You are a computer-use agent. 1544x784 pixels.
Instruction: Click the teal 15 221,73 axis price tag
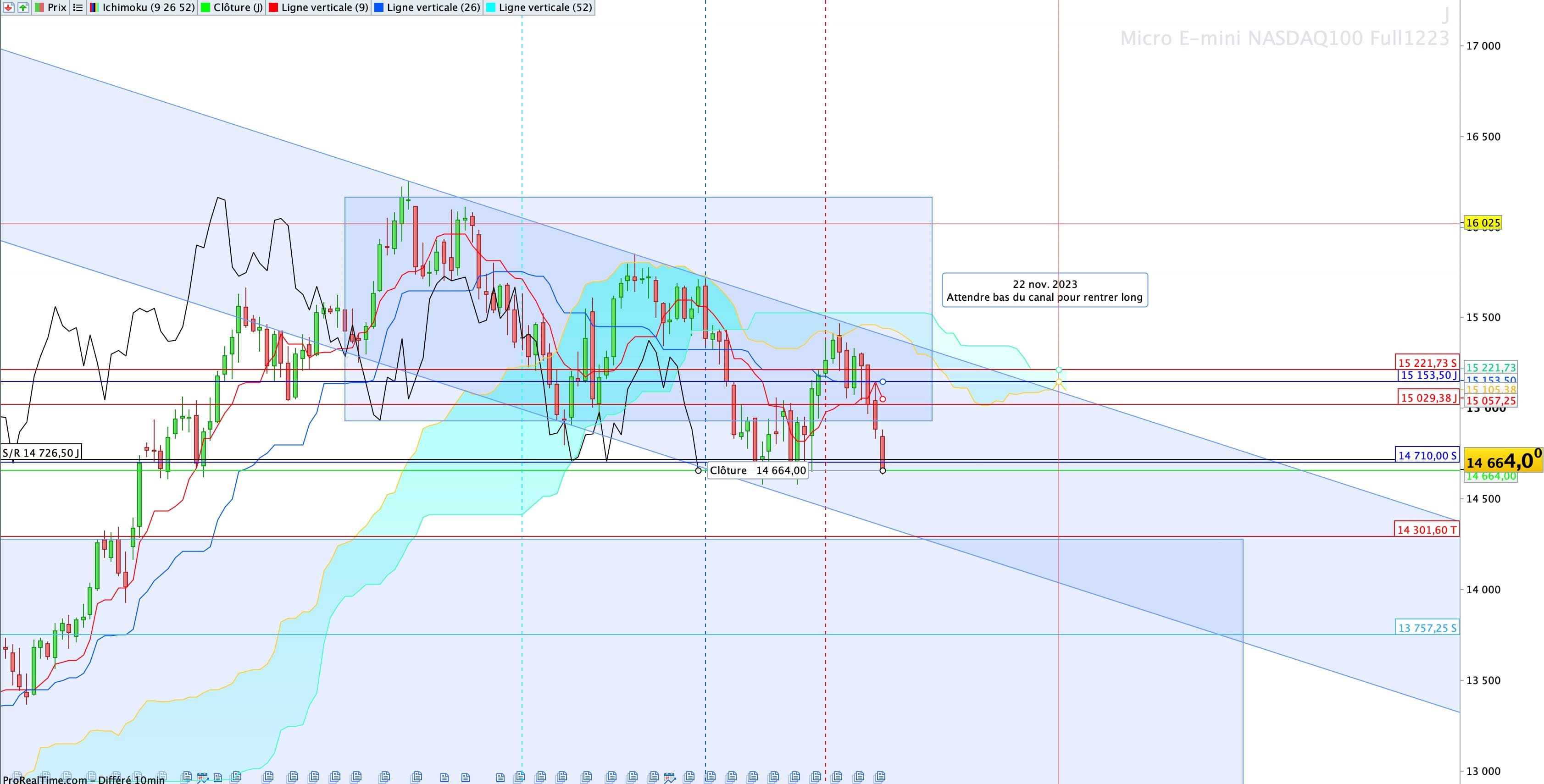click(1491, 368)
